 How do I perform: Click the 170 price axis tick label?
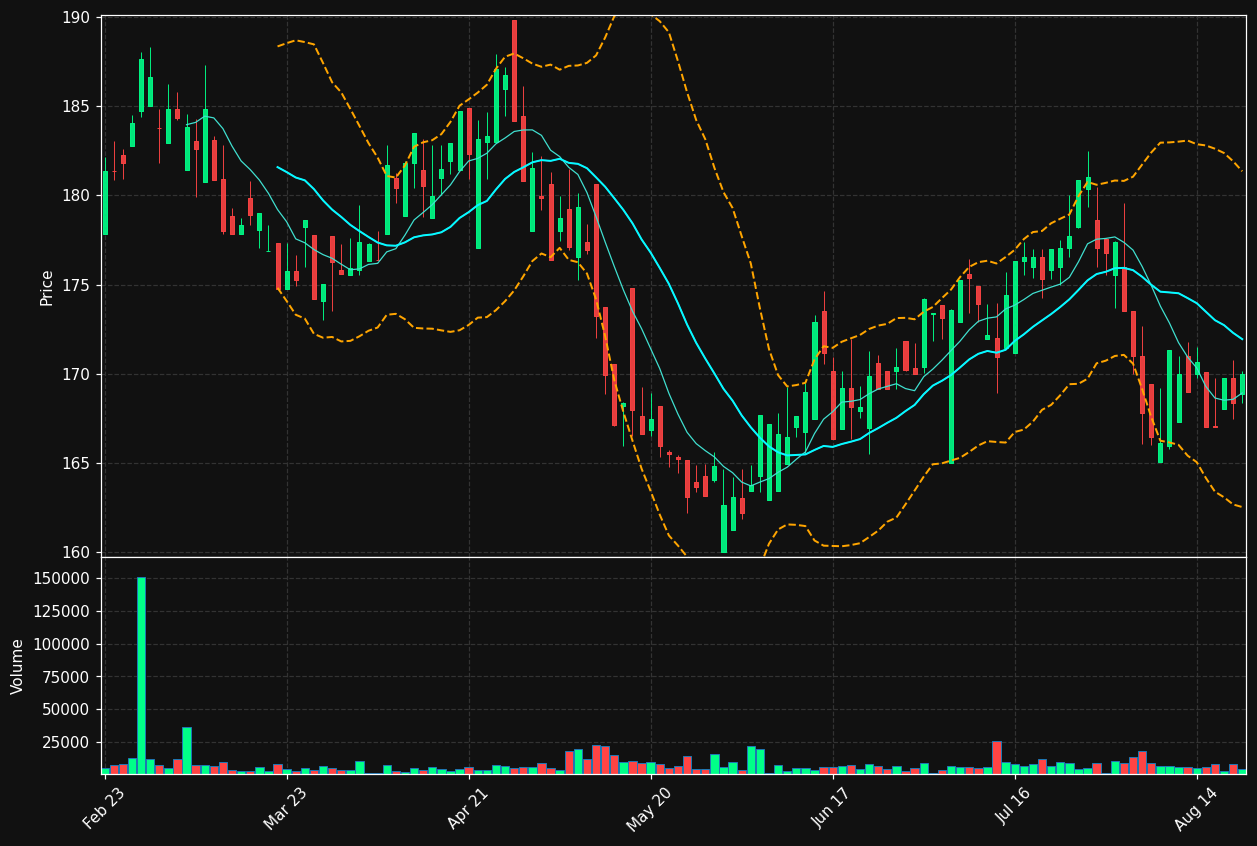tap(75, 374)
